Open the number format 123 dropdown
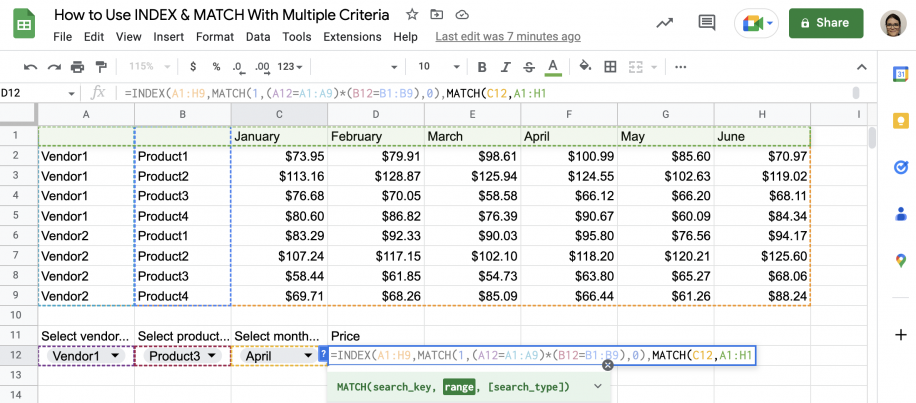916x403 pixels. 290,67
